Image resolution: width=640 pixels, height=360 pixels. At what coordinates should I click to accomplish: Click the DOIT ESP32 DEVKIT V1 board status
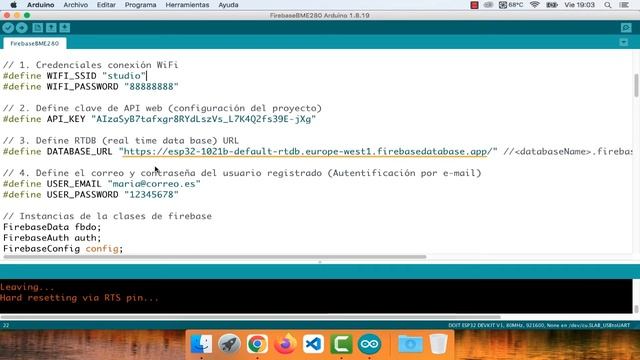coord(539,325)
